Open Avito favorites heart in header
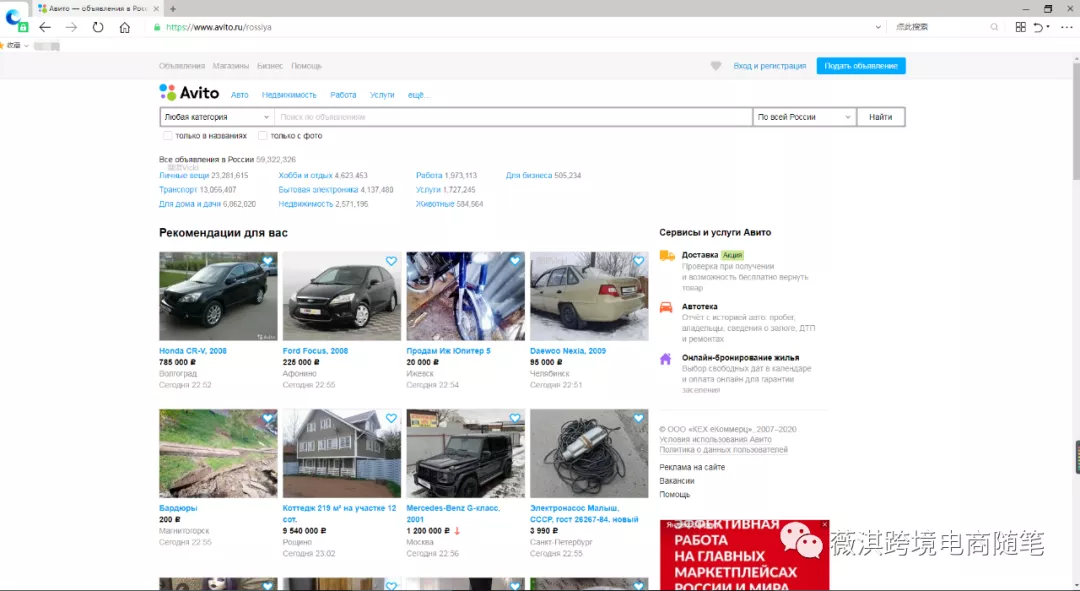 tap(716, 66)
